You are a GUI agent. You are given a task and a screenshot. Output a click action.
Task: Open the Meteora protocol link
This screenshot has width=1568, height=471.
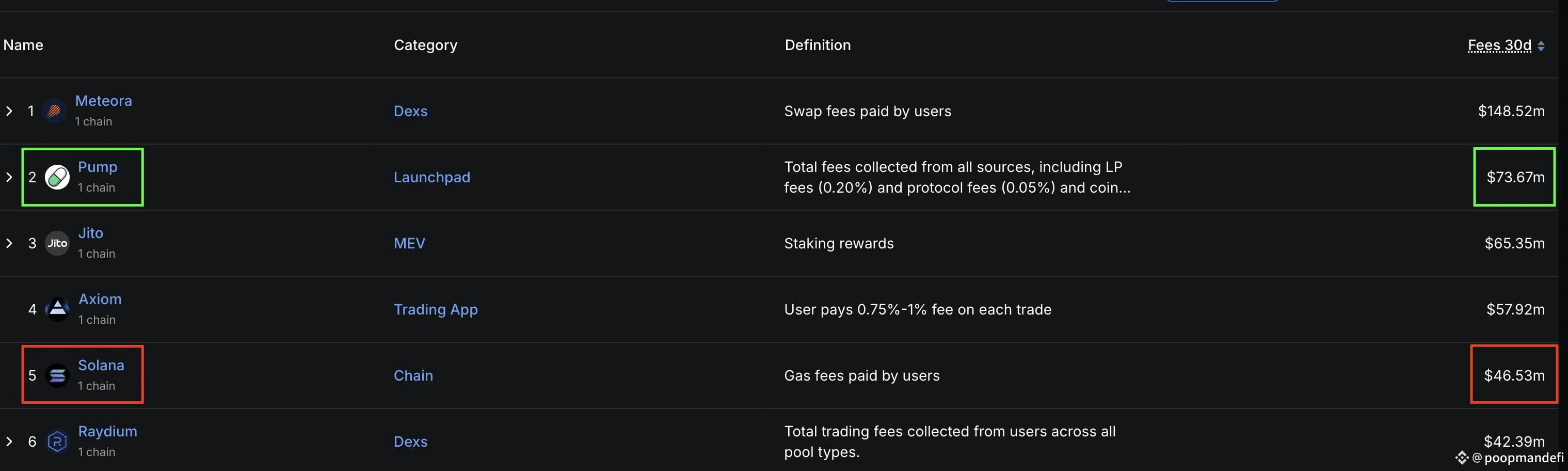[x=103, y=101]
